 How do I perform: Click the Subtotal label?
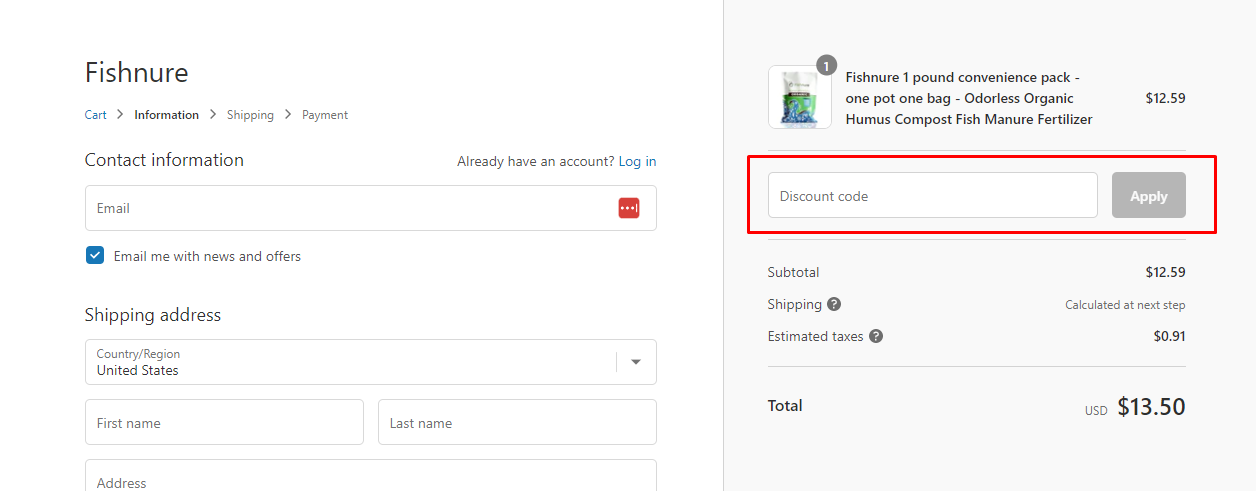coord(793,272)
